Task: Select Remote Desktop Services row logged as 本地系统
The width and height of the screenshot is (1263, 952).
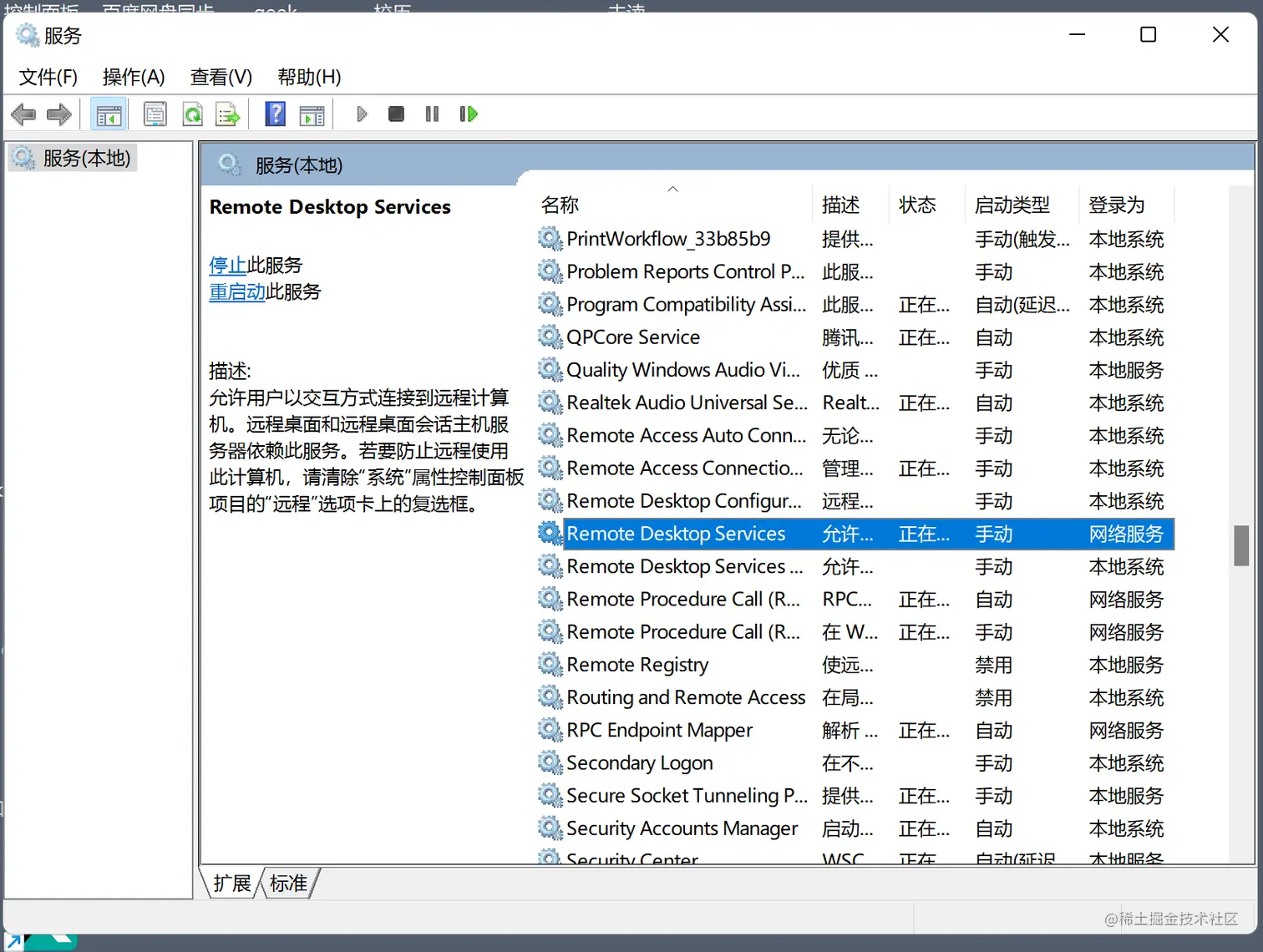Action: click(855, 566)
